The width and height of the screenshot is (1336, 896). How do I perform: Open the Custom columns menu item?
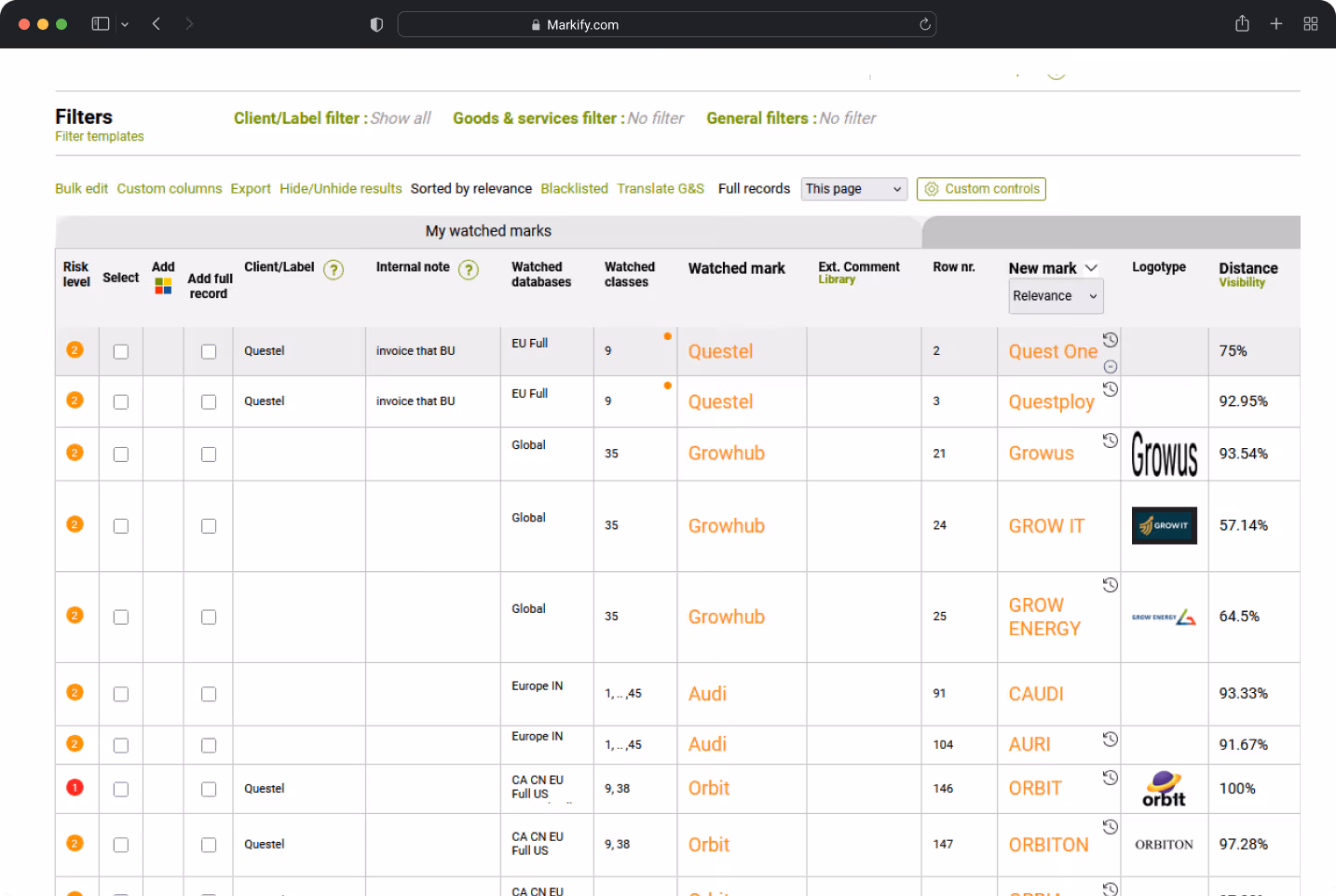click(170, 188)
